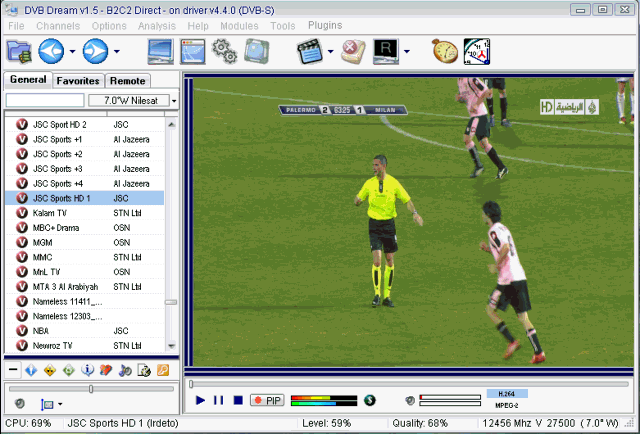Open settings with the gears icon

tap(224, 51)
